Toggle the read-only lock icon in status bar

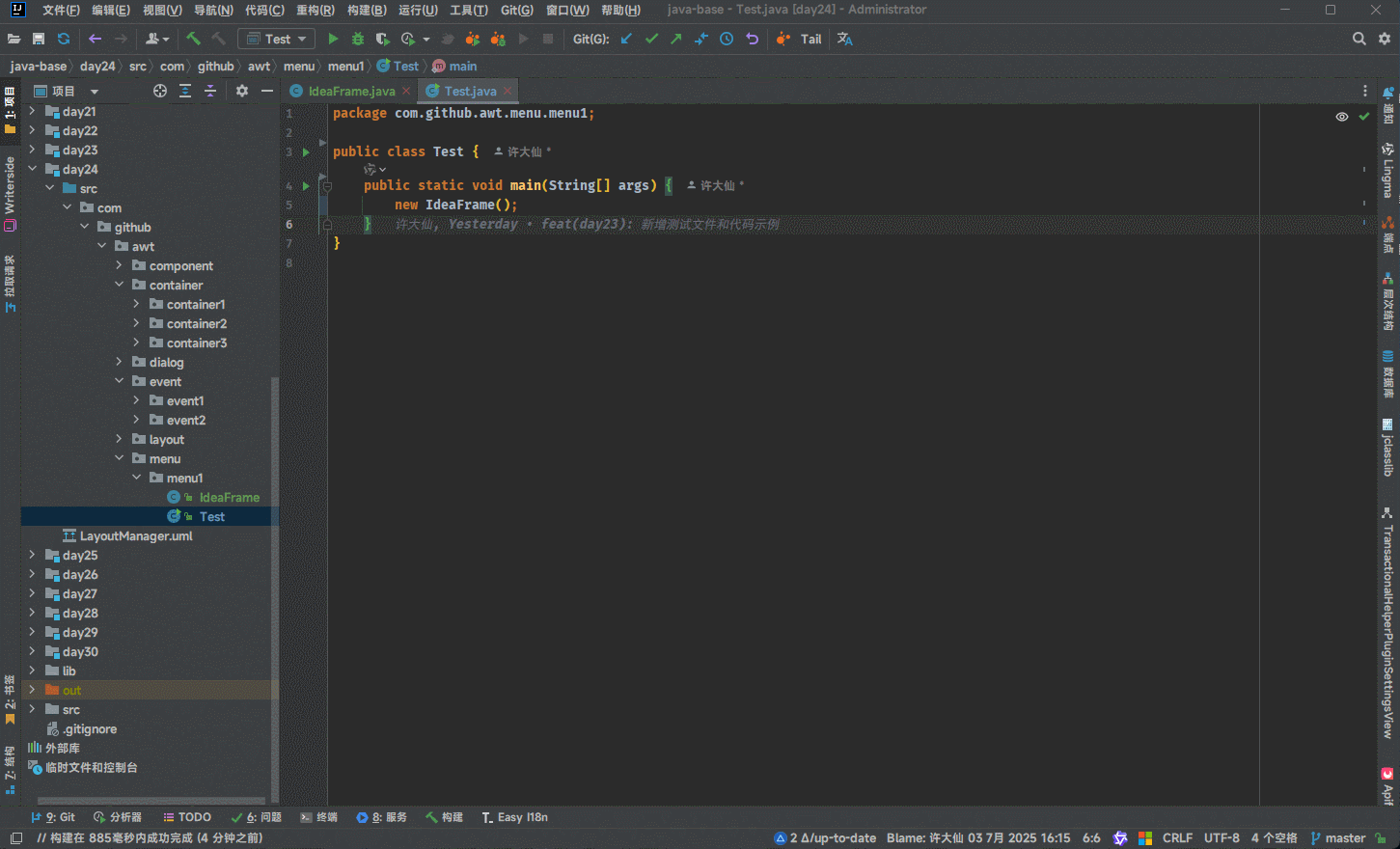(1381, 837)
